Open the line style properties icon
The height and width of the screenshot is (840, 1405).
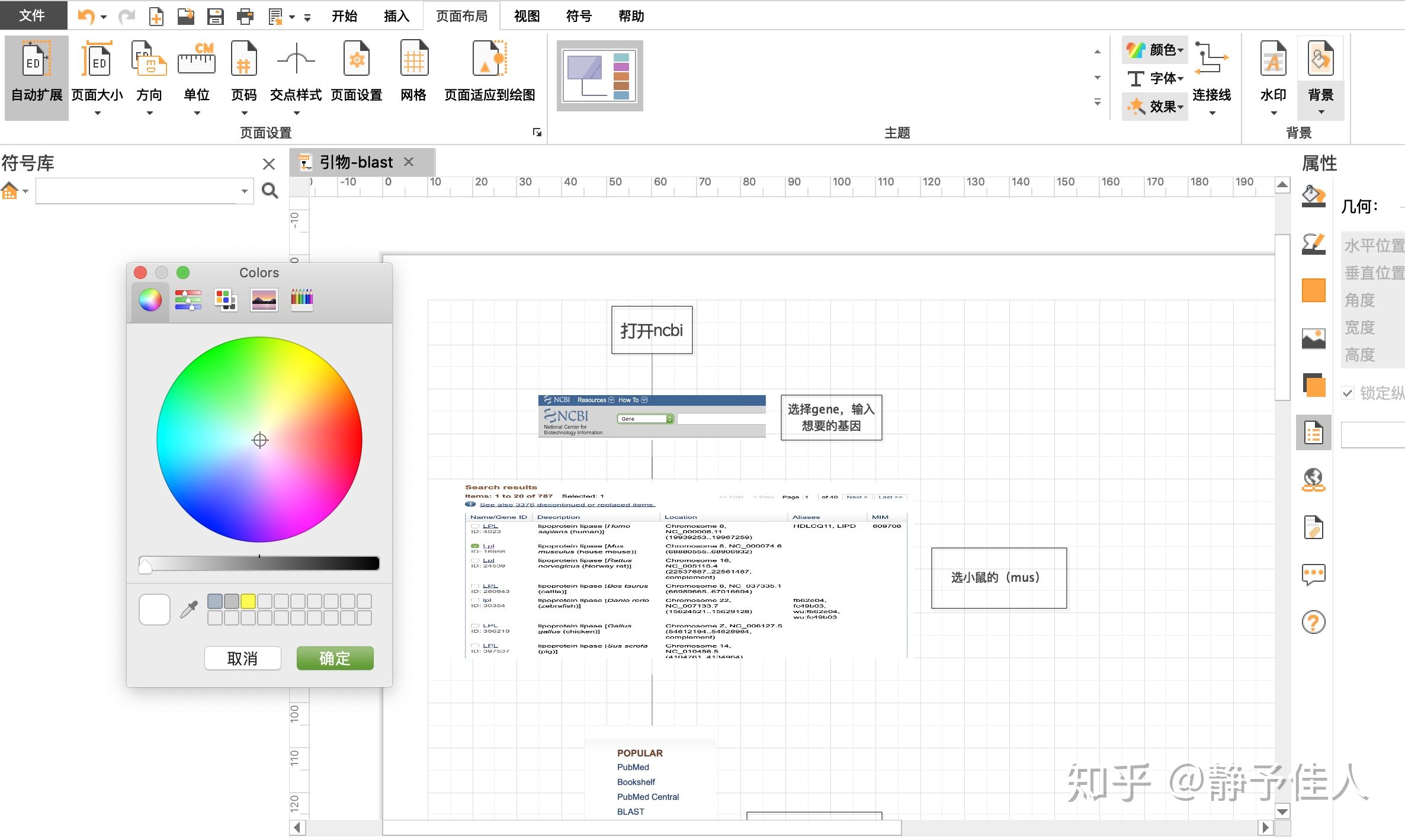tap(1313, 243)
